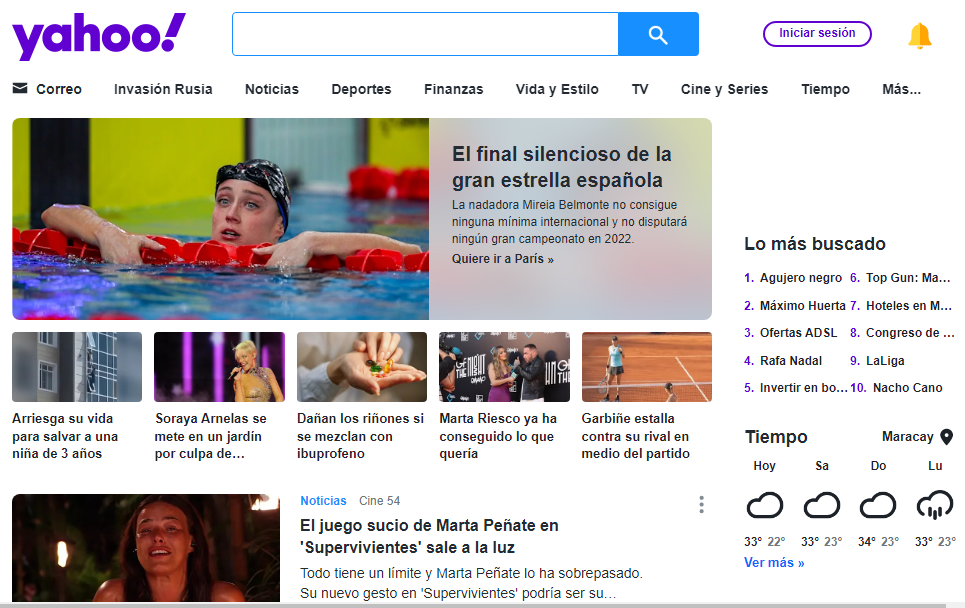Viewport: 965px width, 608px height.
Task: Open the Supervivientes Marta Peñate image
Action: [146, 548]
